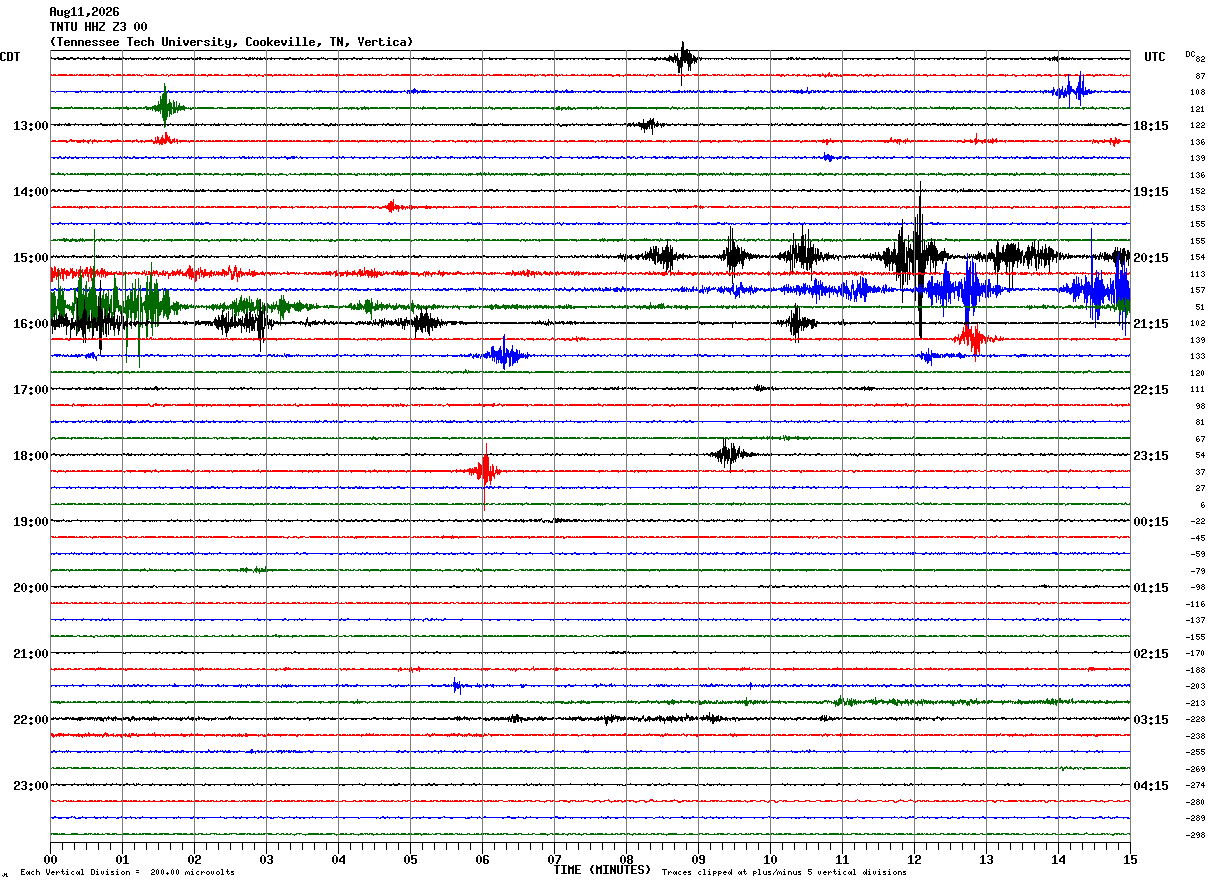
Task: Click the 20:15 UTC time label
Action: coord(1151,258)
